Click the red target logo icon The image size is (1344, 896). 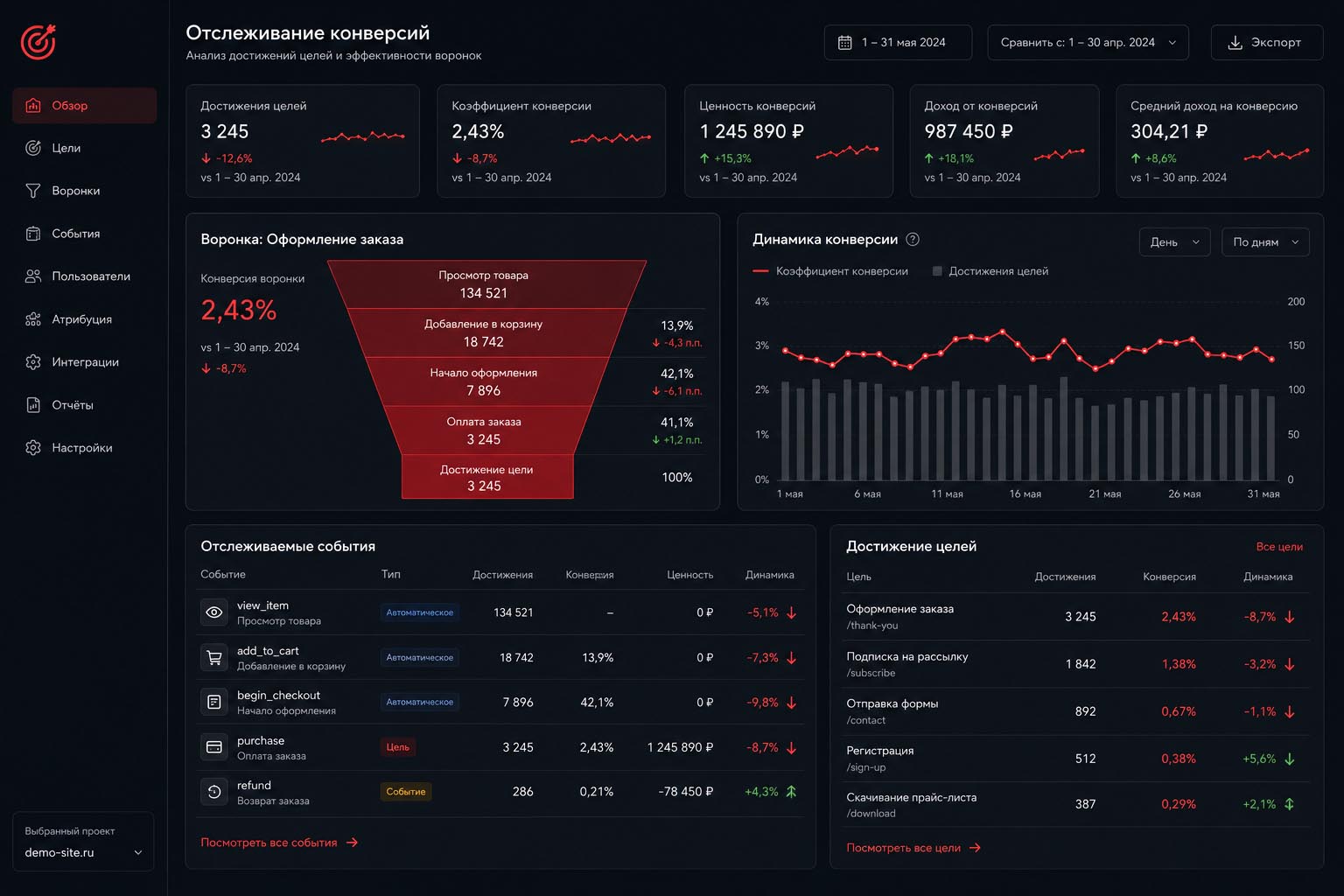[38, 41]
